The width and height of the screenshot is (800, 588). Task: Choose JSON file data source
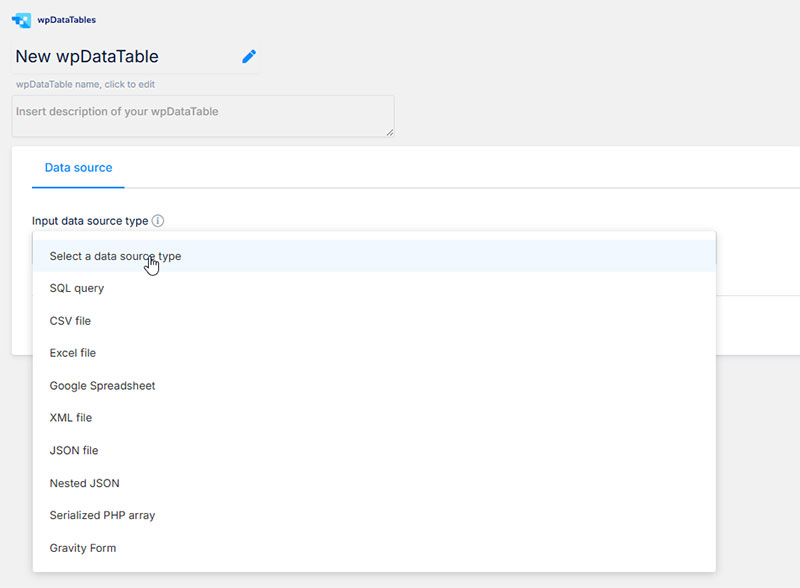[x=374, y=451]
